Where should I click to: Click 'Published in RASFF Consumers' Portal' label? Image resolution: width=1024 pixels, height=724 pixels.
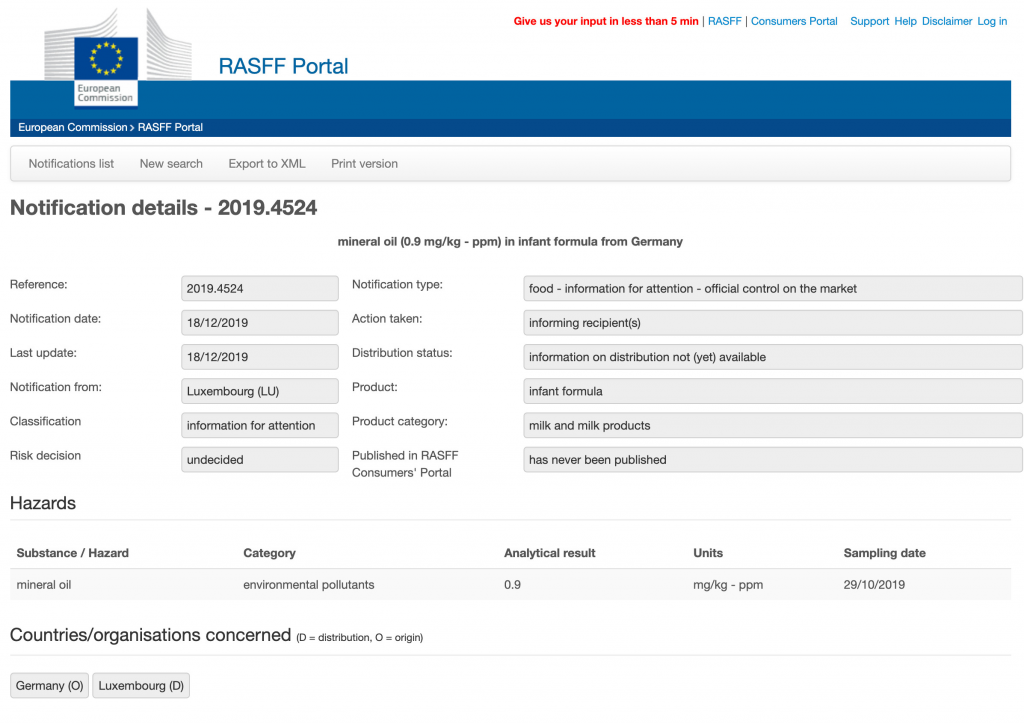click(x=405, y=464)
